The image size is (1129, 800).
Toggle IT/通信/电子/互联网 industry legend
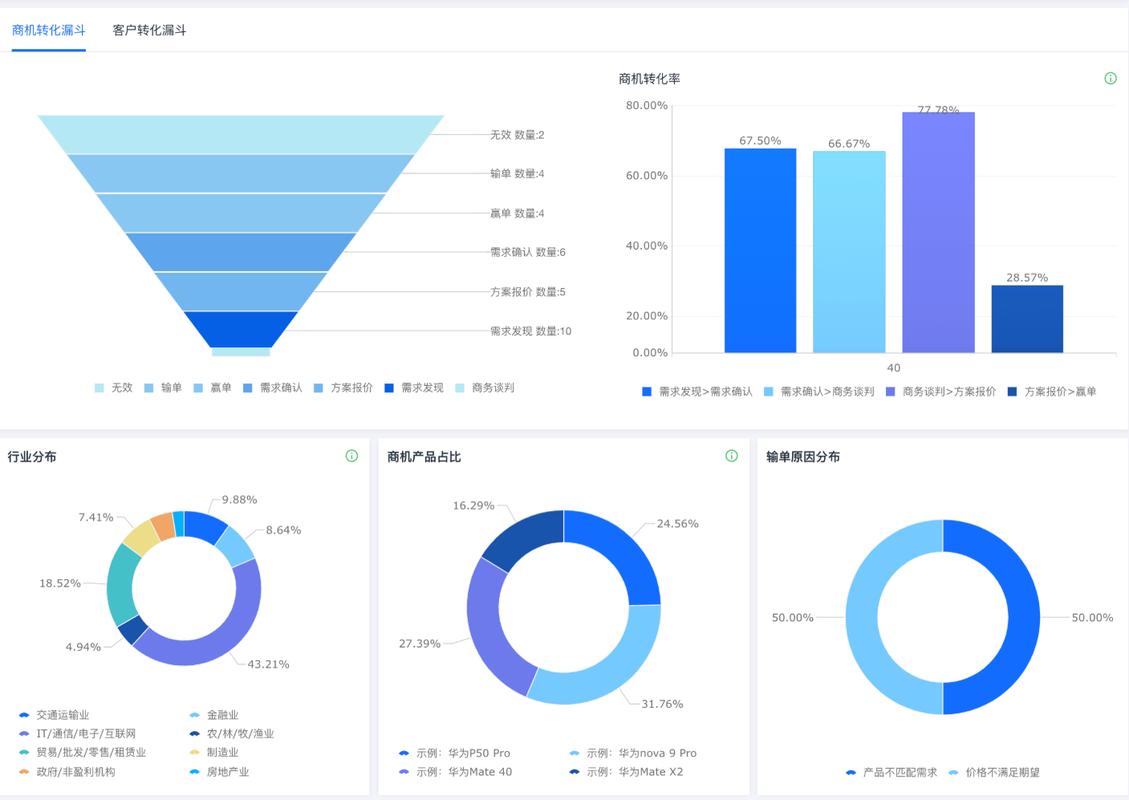tap(77, 734)
